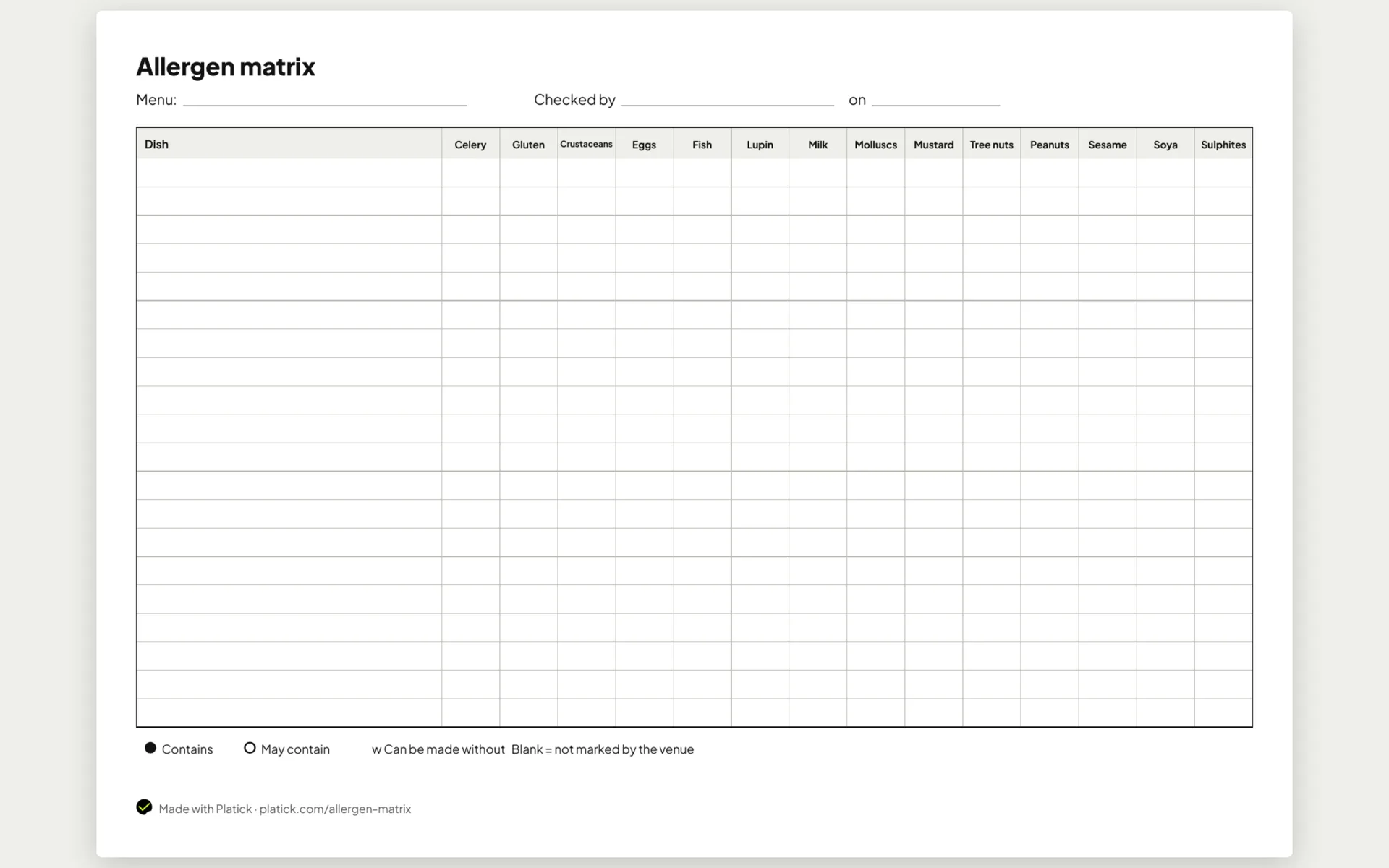The height and width of the screenshot is (868, 1389).
Task: Open the platick.com/allergen-matrix footer text
Action: (335, 809)
